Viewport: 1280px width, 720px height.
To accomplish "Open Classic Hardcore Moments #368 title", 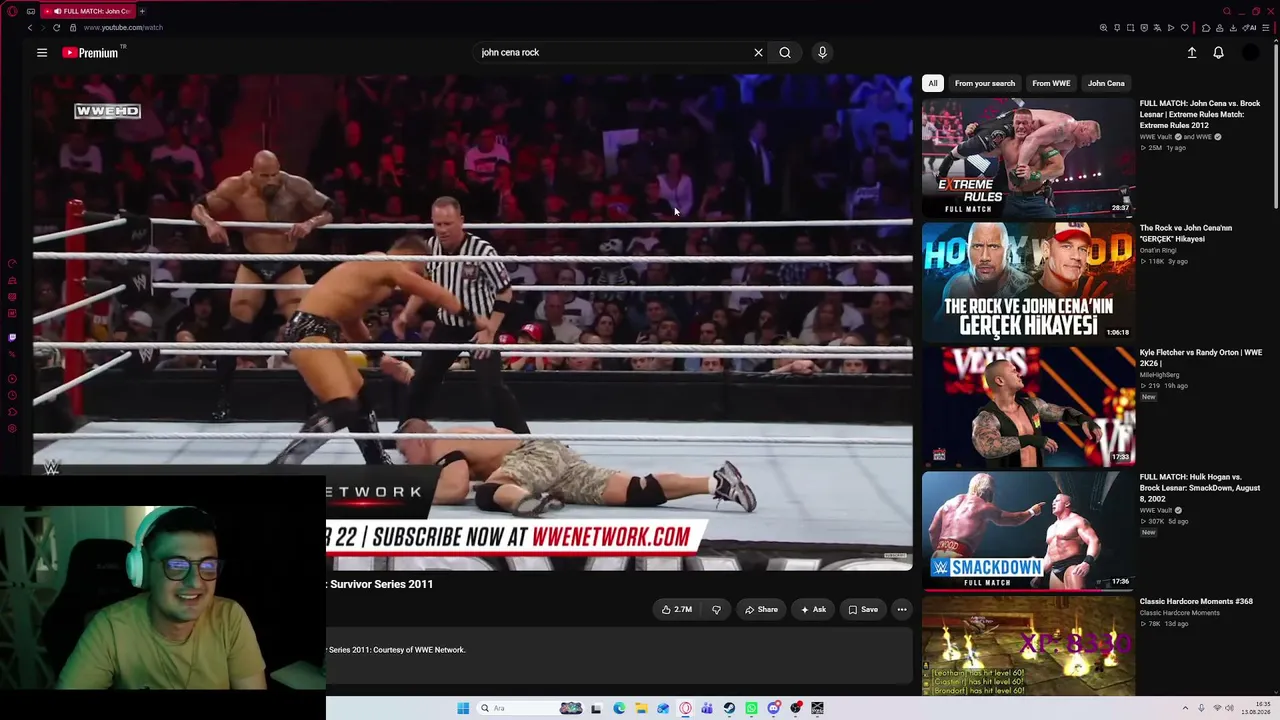I will [1196, 602].
